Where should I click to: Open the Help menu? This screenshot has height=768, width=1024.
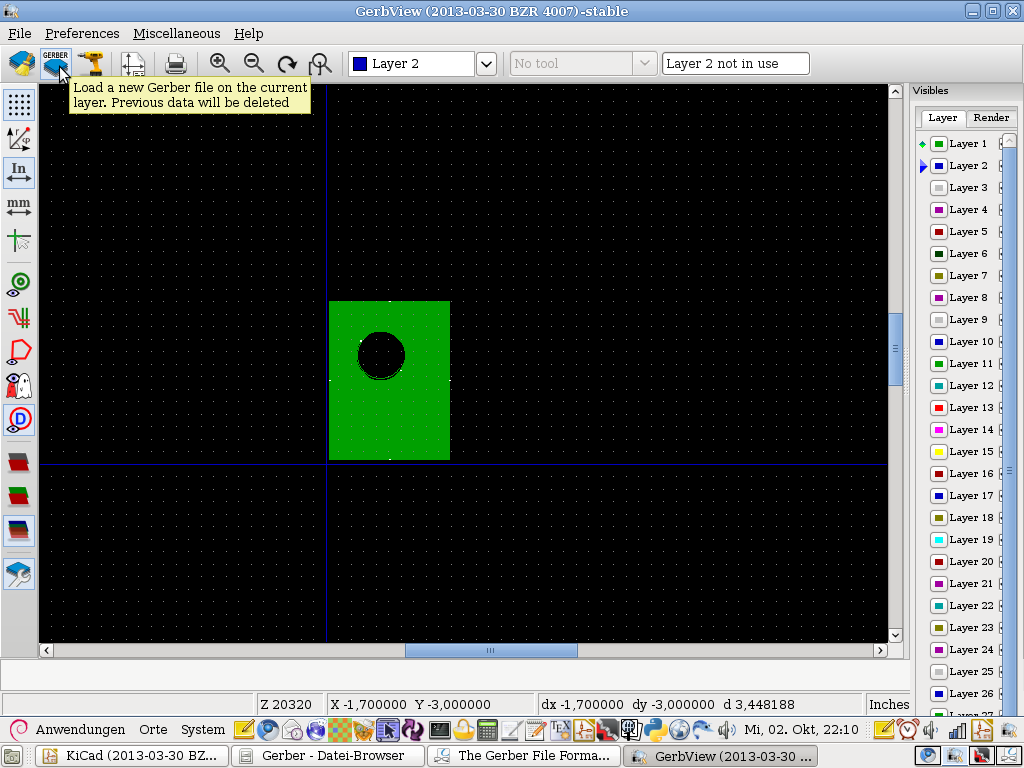(249, 33)
